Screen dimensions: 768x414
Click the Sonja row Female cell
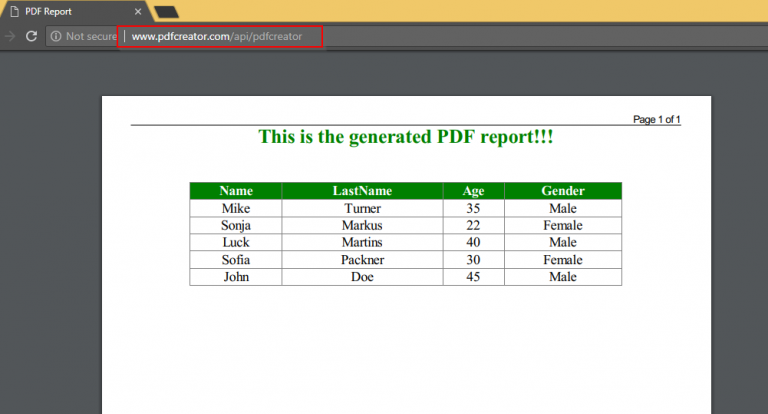tap(563, 225)
